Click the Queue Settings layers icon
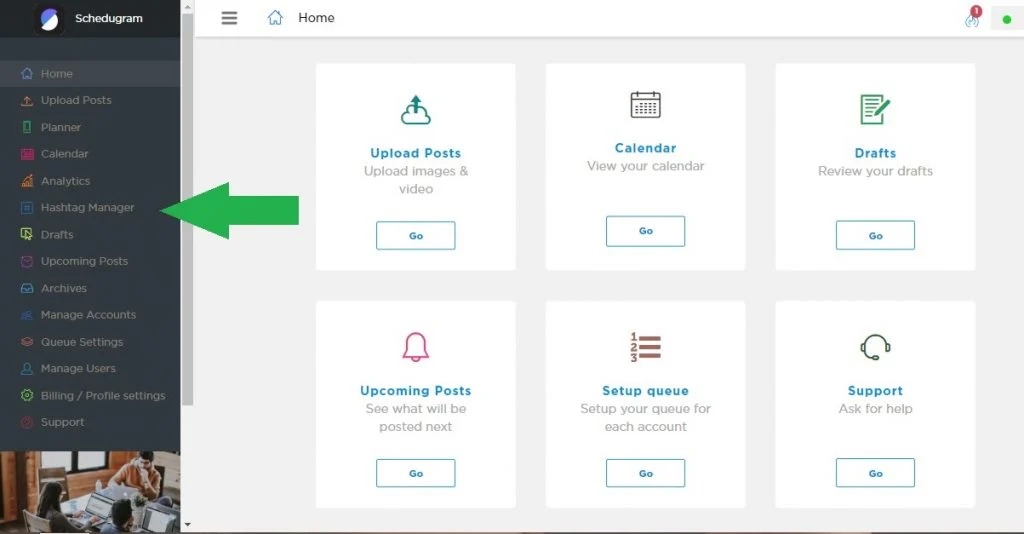The image size is (1024, 534). coord(27,342)
